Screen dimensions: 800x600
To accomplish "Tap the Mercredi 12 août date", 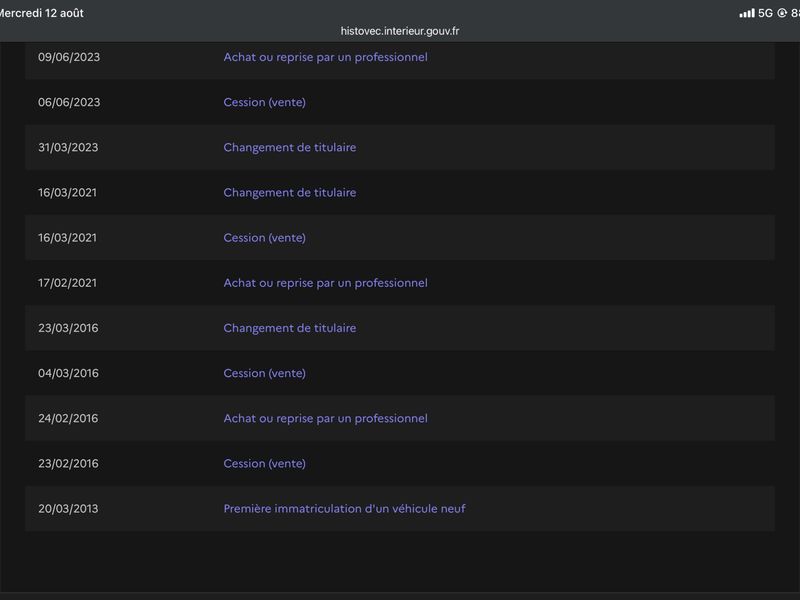I will [x=41, y=13].
